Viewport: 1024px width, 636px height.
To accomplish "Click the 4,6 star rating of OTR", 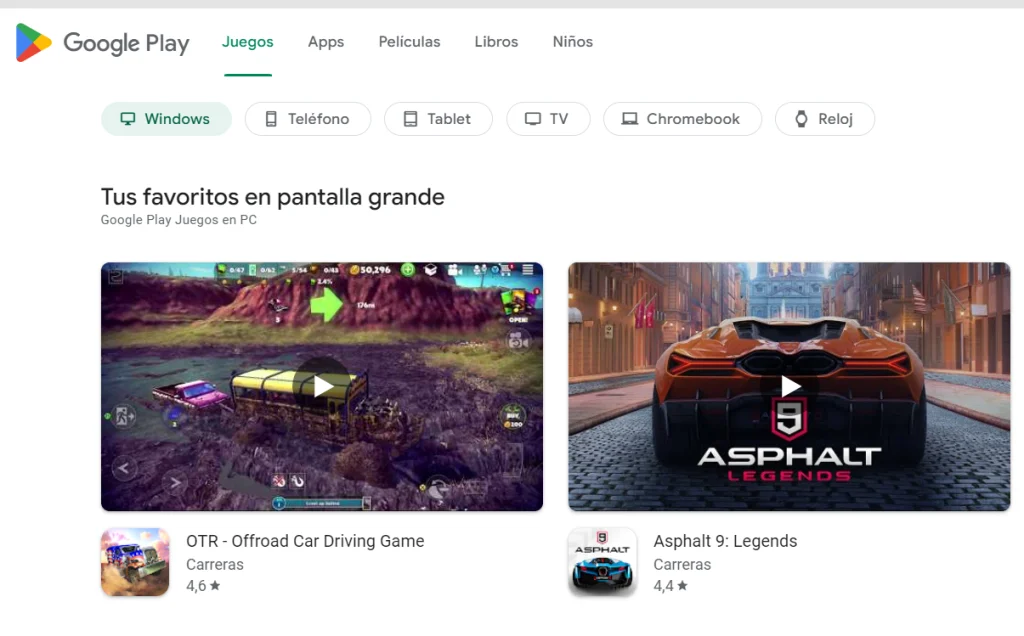I will coord(203,586).
